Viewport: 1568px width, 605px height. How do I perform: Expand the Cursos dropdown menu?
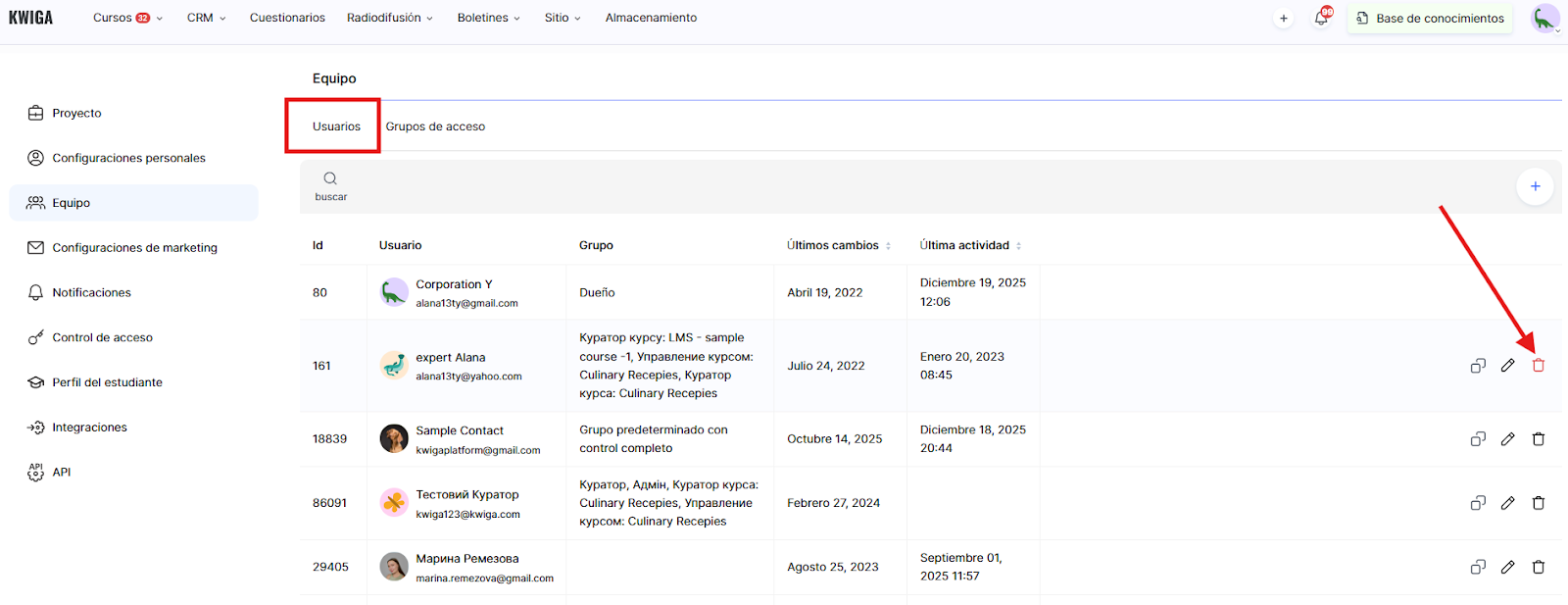pyautogui.click(x=127, y=18)
